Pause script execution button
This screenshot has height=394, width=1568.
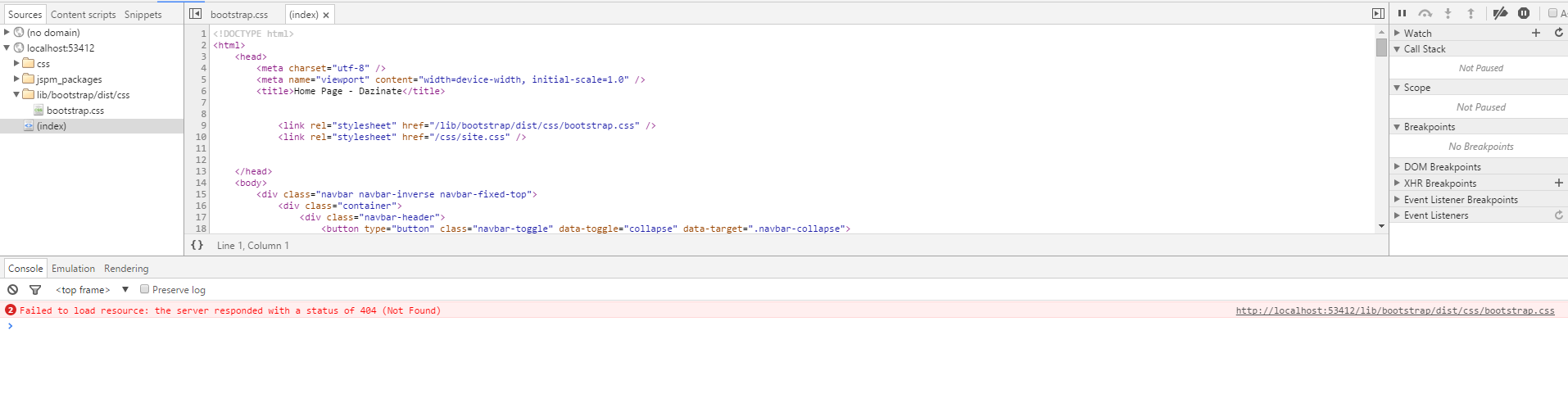click(1402, 13)
